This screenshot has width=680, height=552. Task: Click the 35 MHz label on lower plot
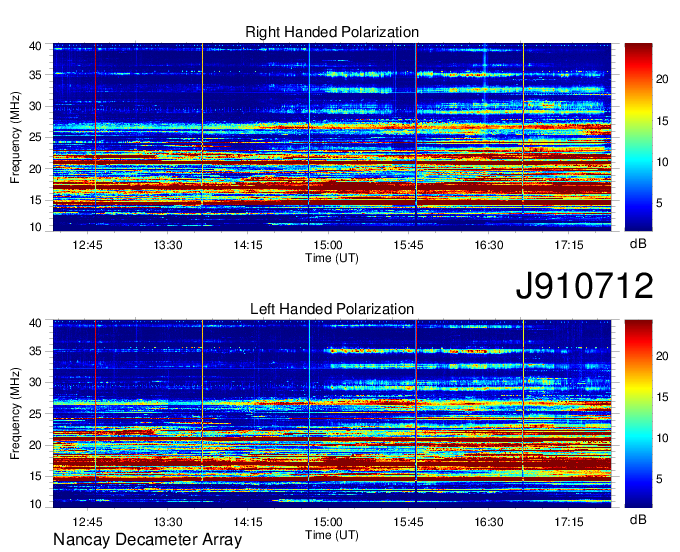click(35, 352)
